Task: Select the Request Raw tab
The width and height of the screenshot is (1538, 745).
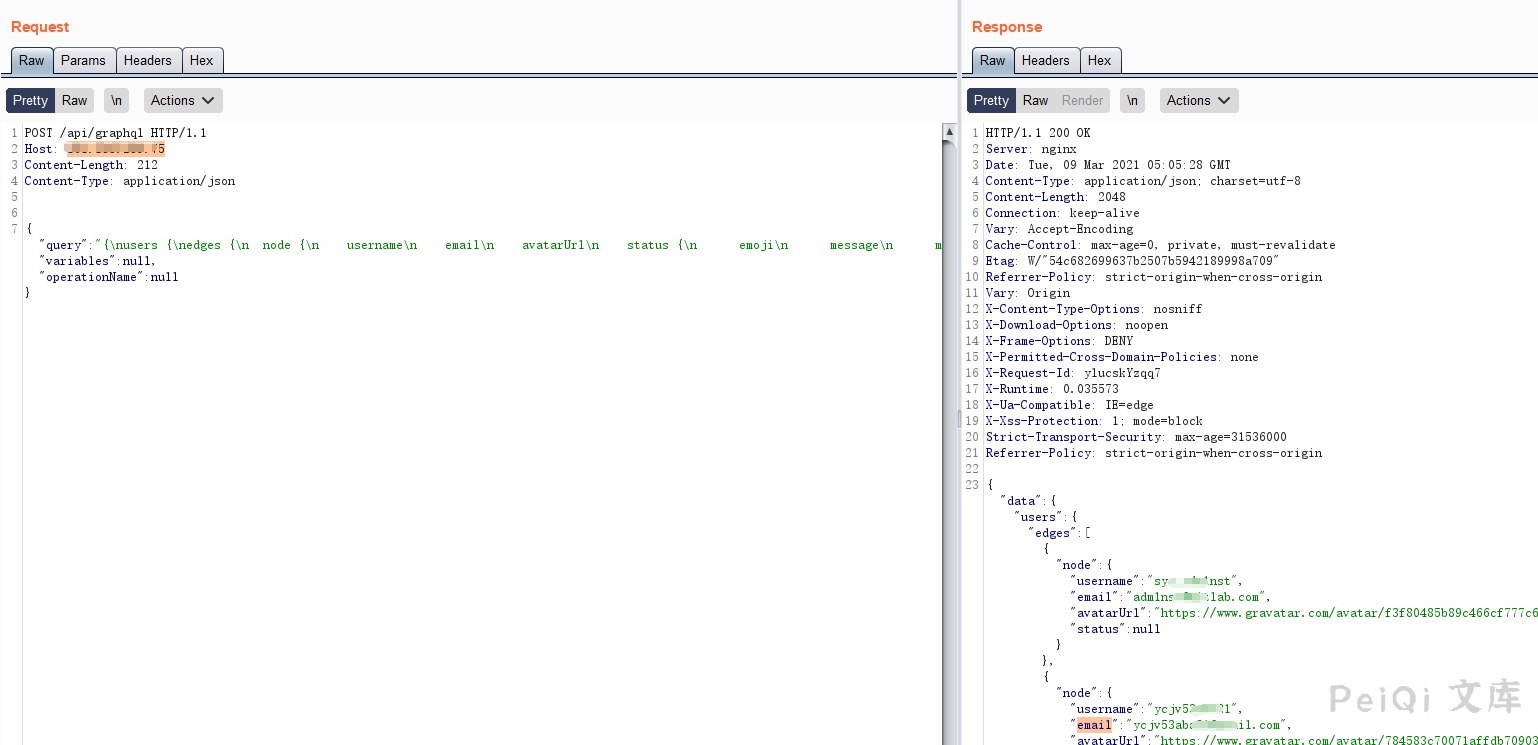Action: (x=32, y=60)
